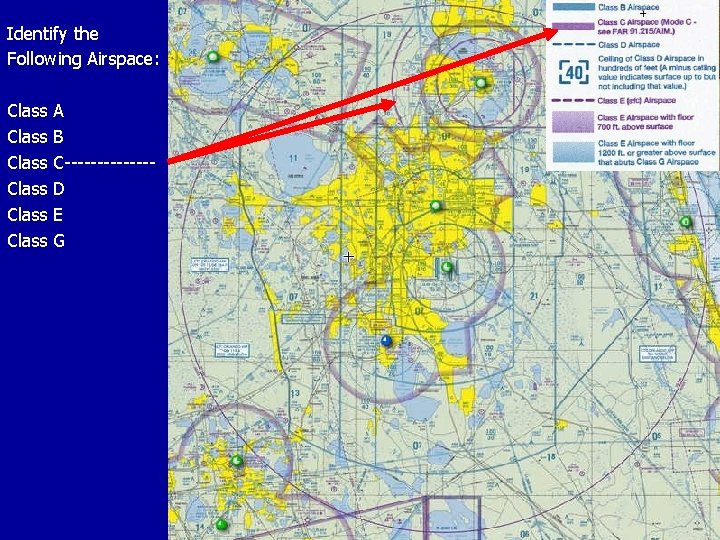Image resolution: width=720 pixels, height=540 pixels.
Task: Click green pin beside the number 14
Action: coord(222,524)
